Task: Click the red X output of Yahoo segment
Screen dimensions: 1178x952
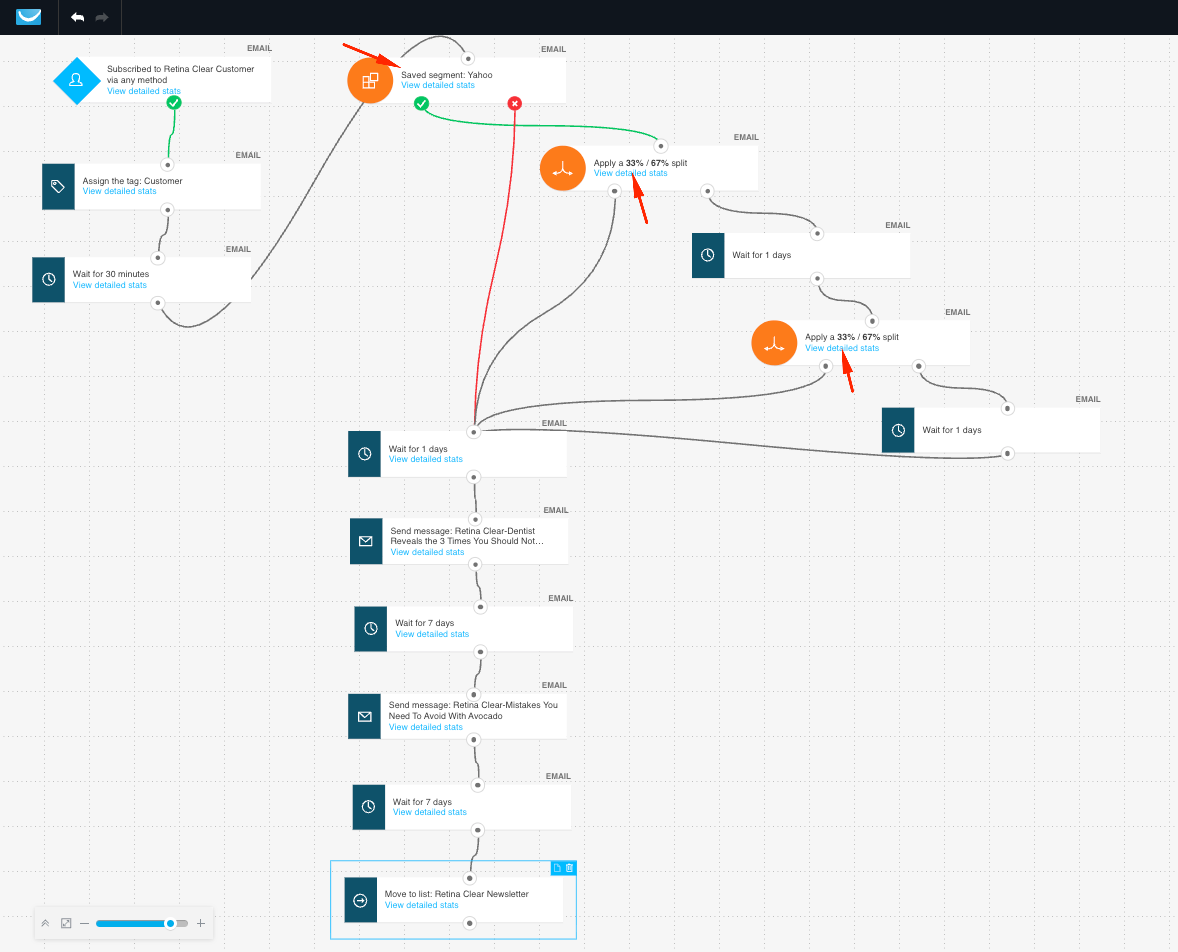Action: 514,103
